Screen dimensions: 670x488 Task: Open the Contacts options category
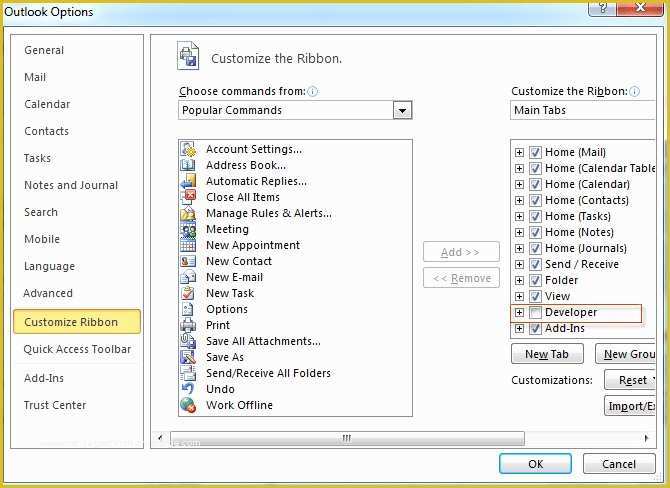click(47, 131)
